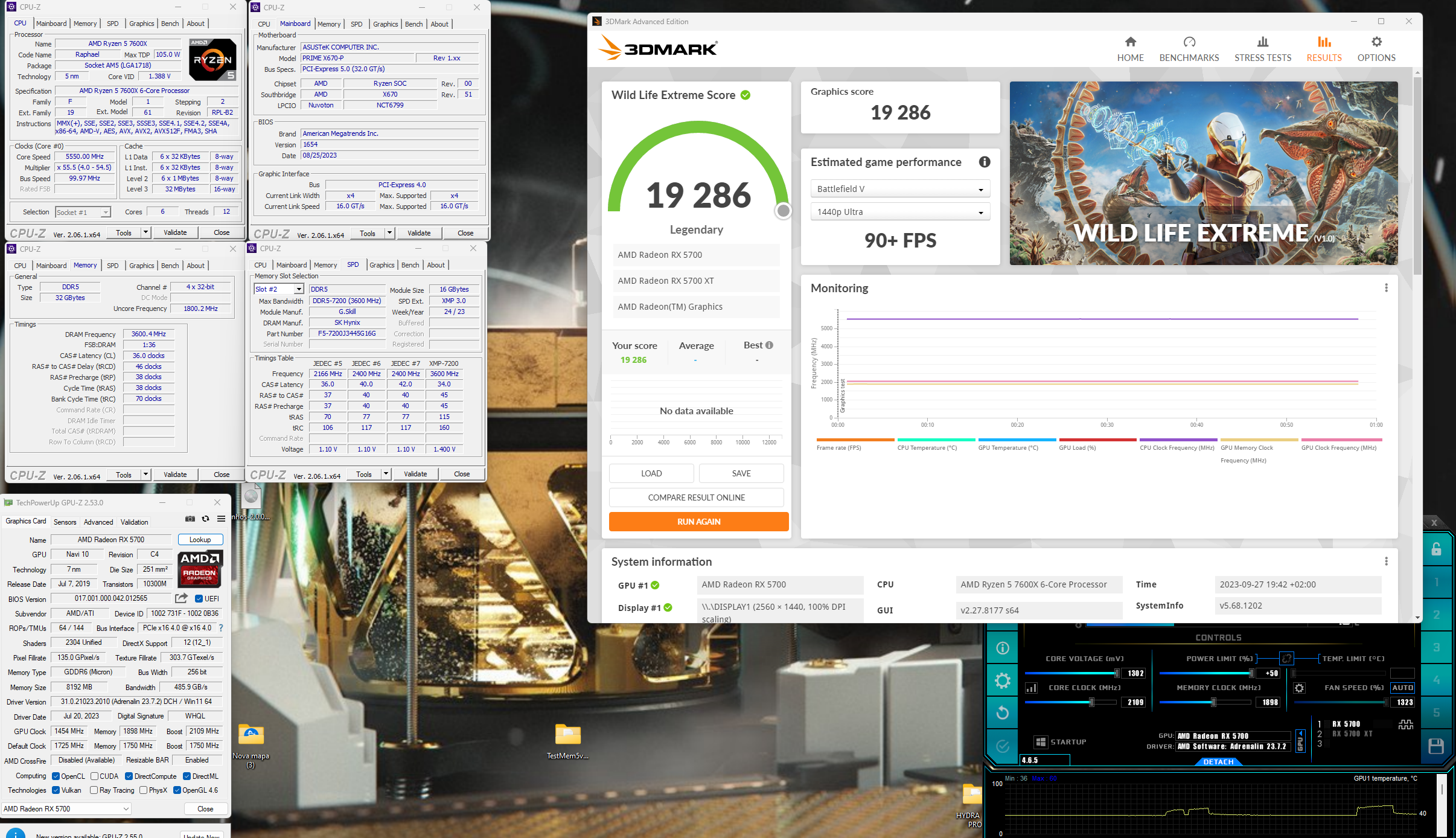
Task: Toggle the OpenCL checkbox in GPU-Z
Action: [56, 776]
